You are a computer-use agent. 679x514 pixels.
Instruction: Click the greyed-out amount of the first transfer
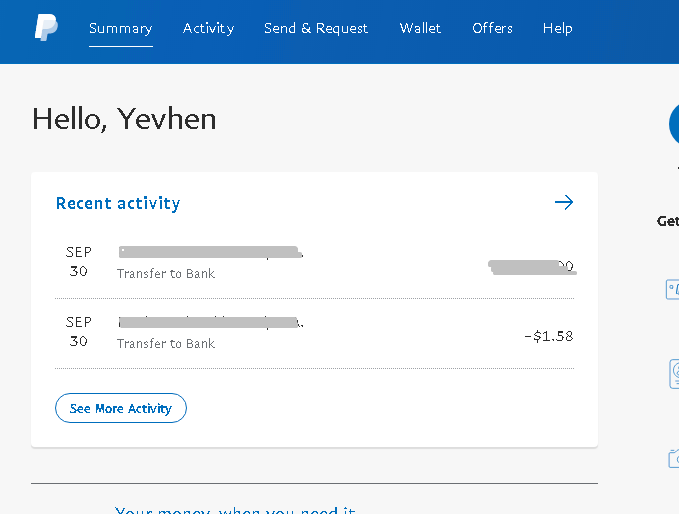(531, 266)
